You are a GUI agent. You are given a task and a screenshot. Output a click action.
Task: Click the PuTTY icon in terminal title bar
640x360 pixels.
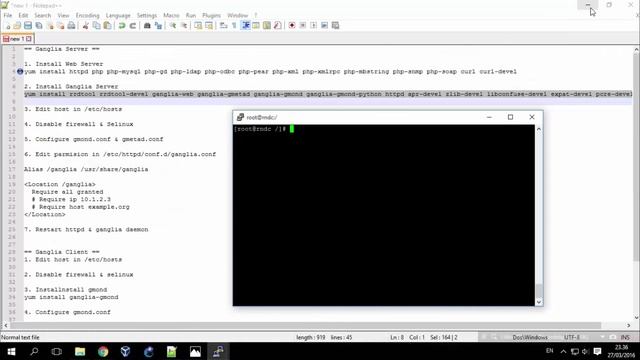pos(240,117)
